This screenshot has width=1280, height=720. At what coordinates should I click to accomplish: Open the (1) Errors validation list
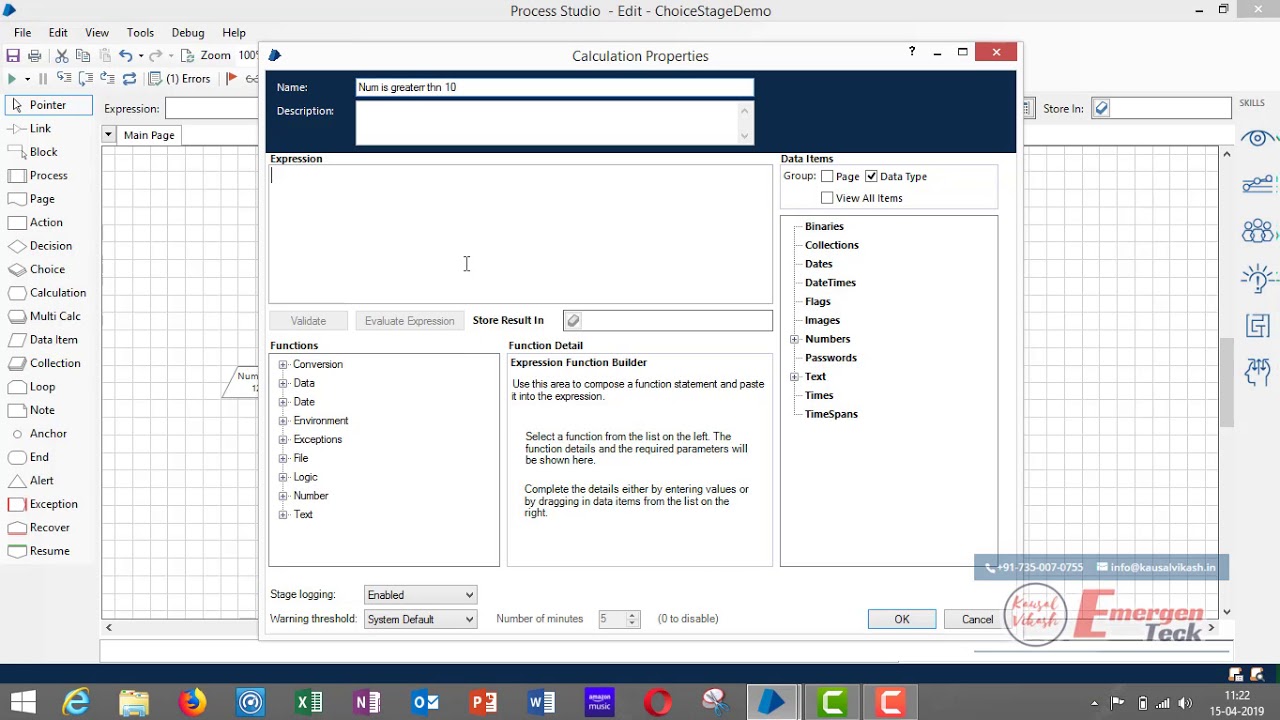pyautogui.click(x=180, y=79)
